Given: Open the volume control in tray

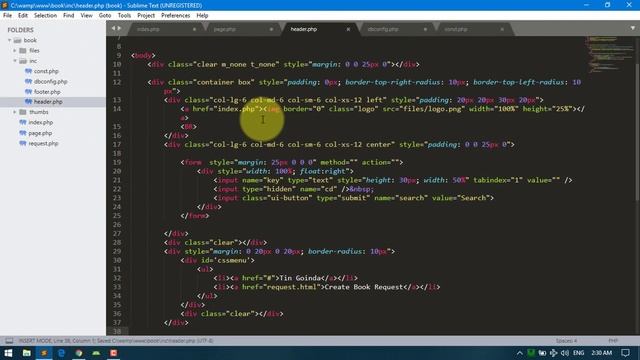Looking at the screenshot, I should [x=564, y=353].
